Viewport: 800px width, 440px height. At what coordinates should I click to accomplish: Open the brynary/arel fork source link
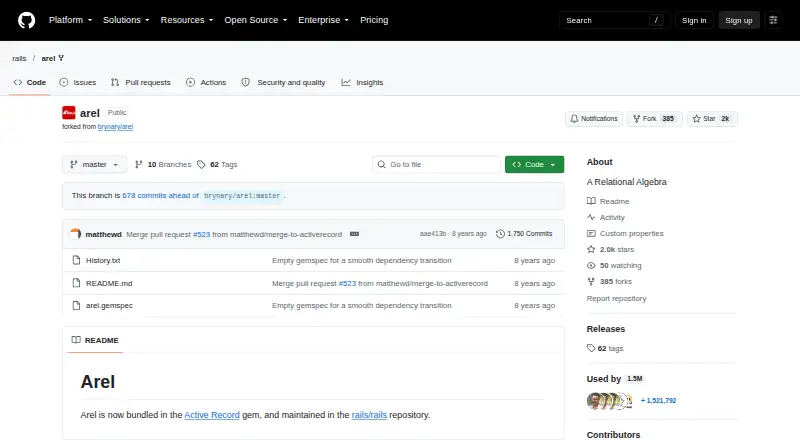click(115, 127)
